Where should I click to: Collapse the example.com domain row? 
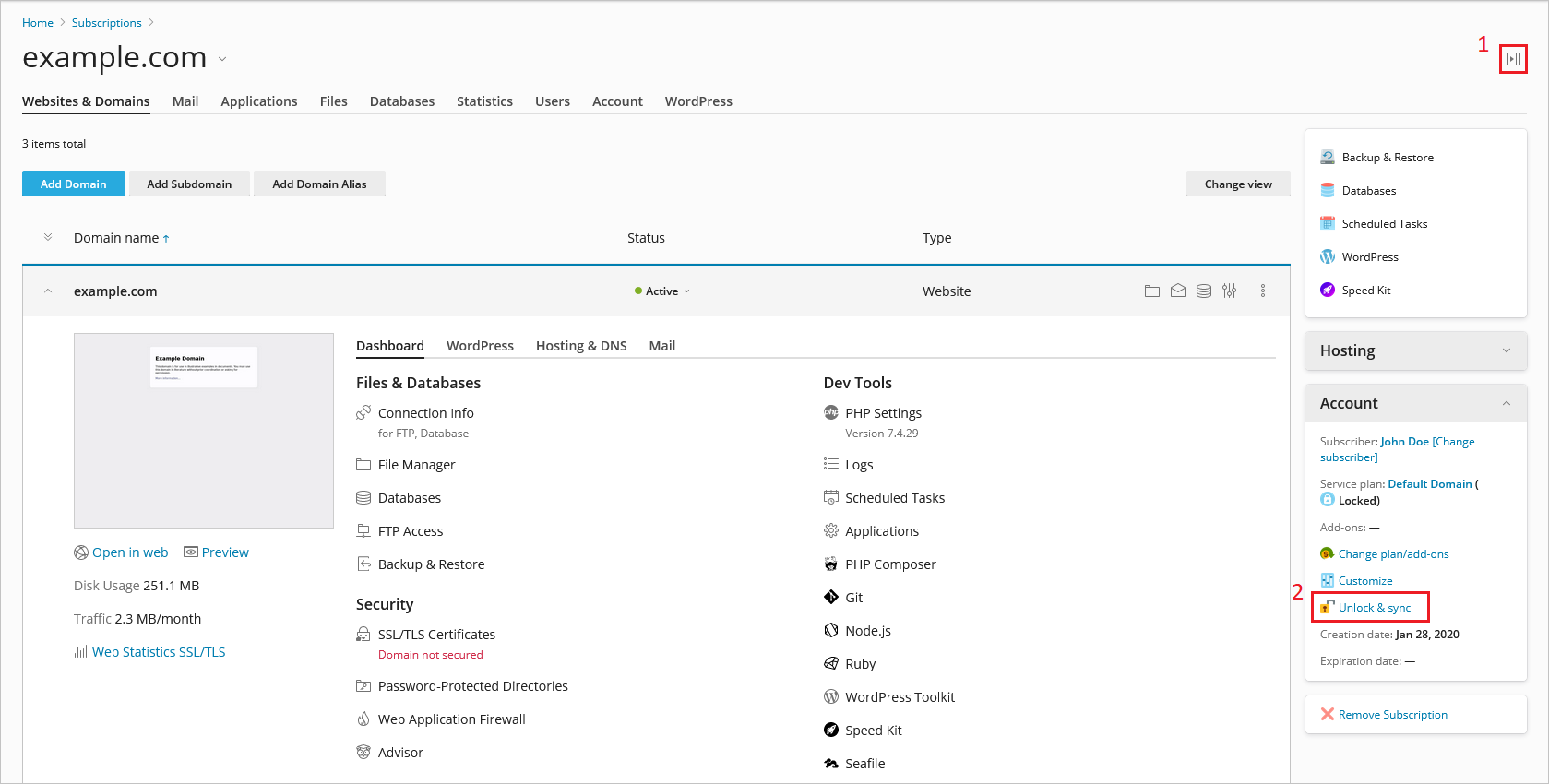point(48,291)
